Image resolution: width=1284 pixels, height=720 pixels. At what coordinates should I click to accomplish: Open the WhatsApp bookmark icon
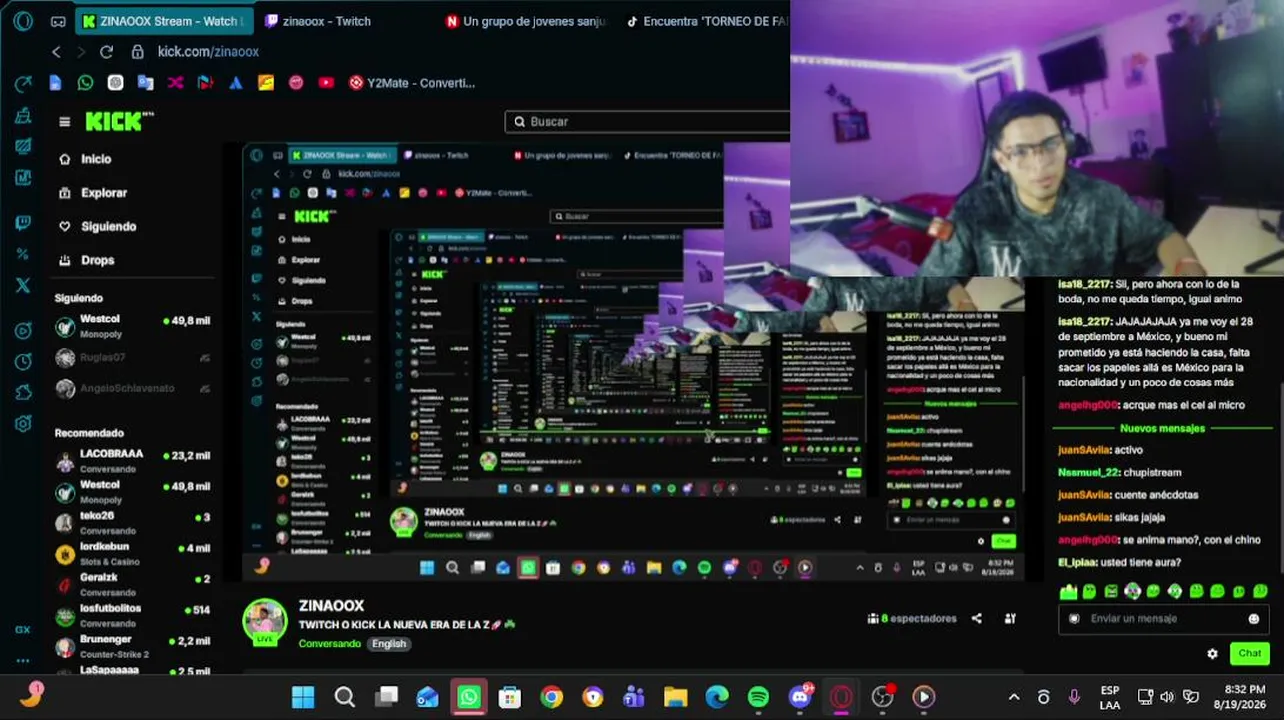(x=85, y=83)
